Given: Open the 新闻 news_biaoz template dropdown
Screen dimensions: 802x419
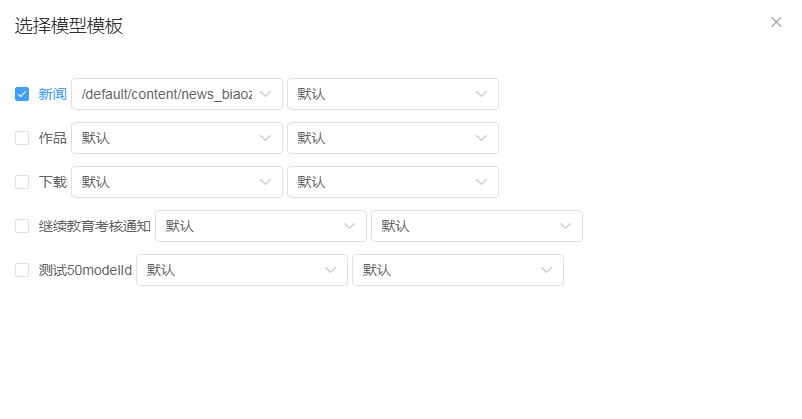Looking at the screenshot, I should click(x=165, y=94).
